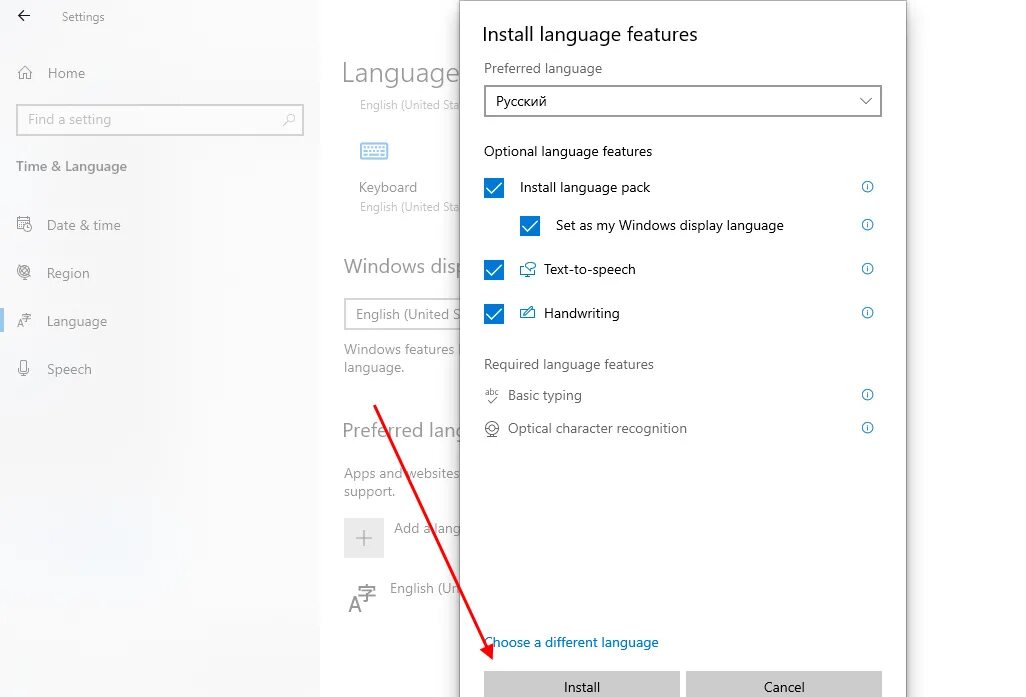Click the Basic typing abc icon

click(492, 395)
